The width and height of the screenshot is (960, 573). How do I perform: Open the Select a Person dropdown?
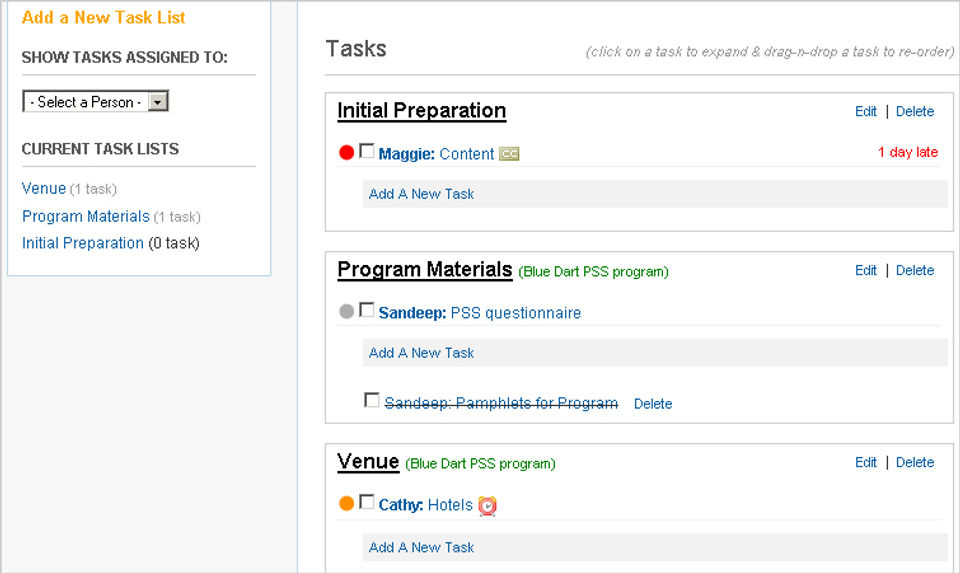(x=96, y=102)
